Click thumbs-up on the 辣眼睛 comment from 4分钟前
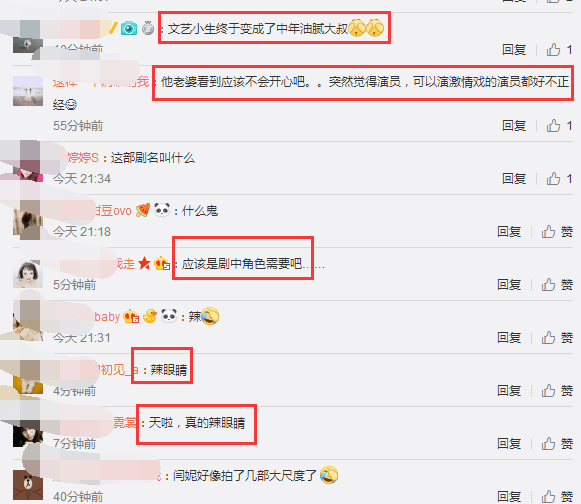Viewport: 581px width, 504px height. [548, 391]
